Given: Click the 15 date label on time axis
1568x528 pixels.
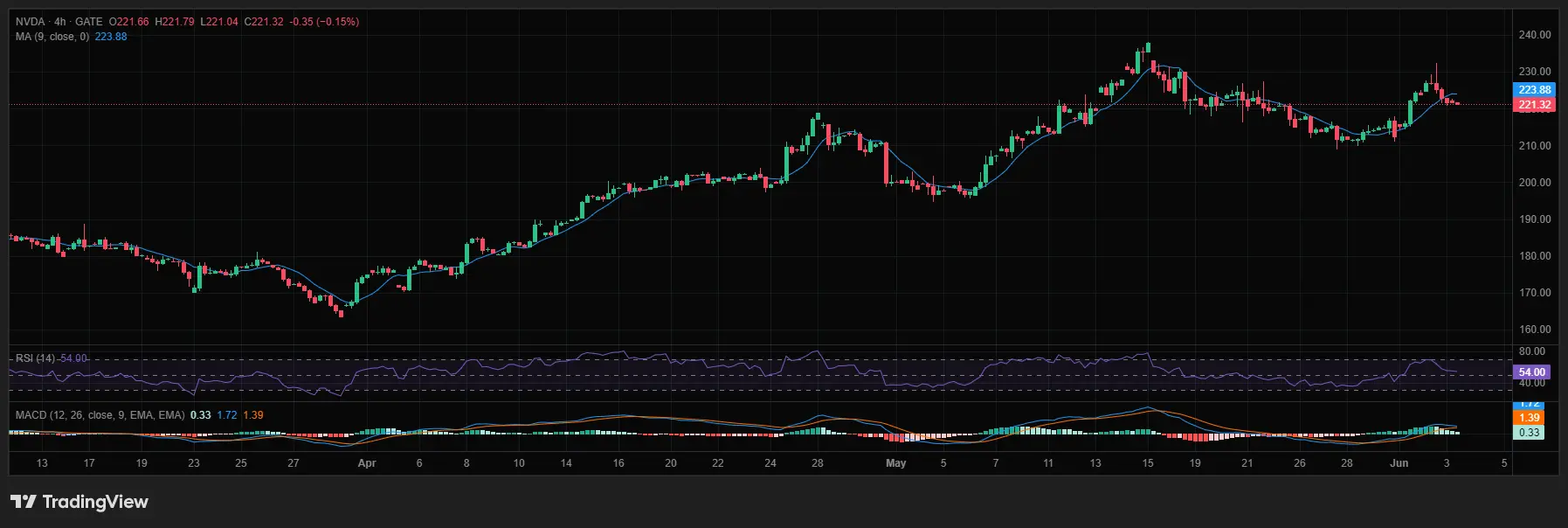Looking at the screenshot, I should click(1148, 463).
